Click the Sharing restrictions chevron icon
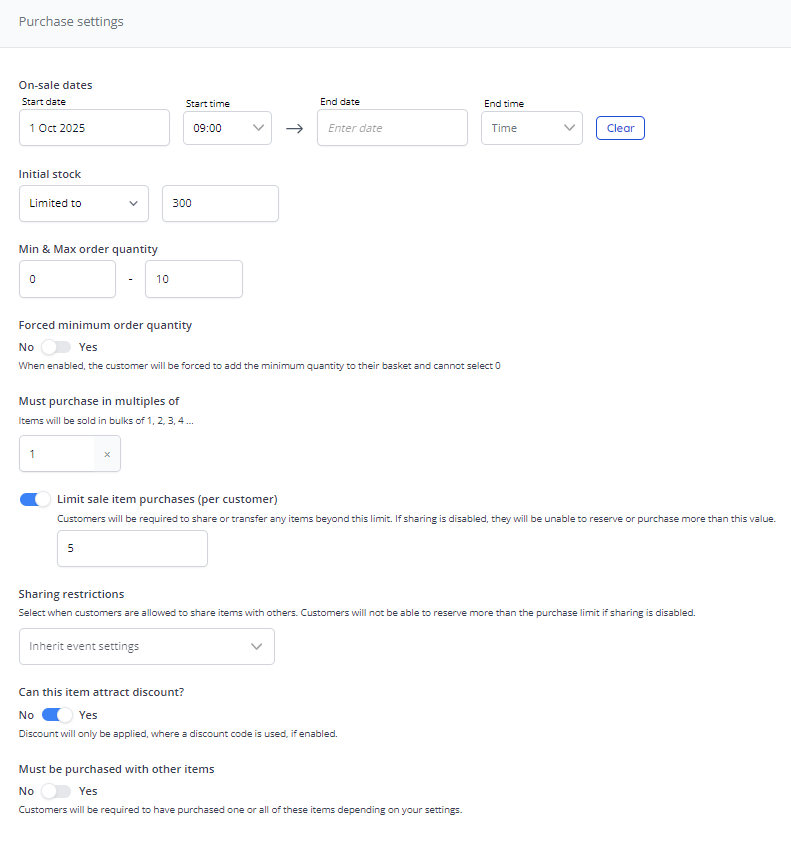The height and width of the screenshot is (843, 791). point(257,647)
